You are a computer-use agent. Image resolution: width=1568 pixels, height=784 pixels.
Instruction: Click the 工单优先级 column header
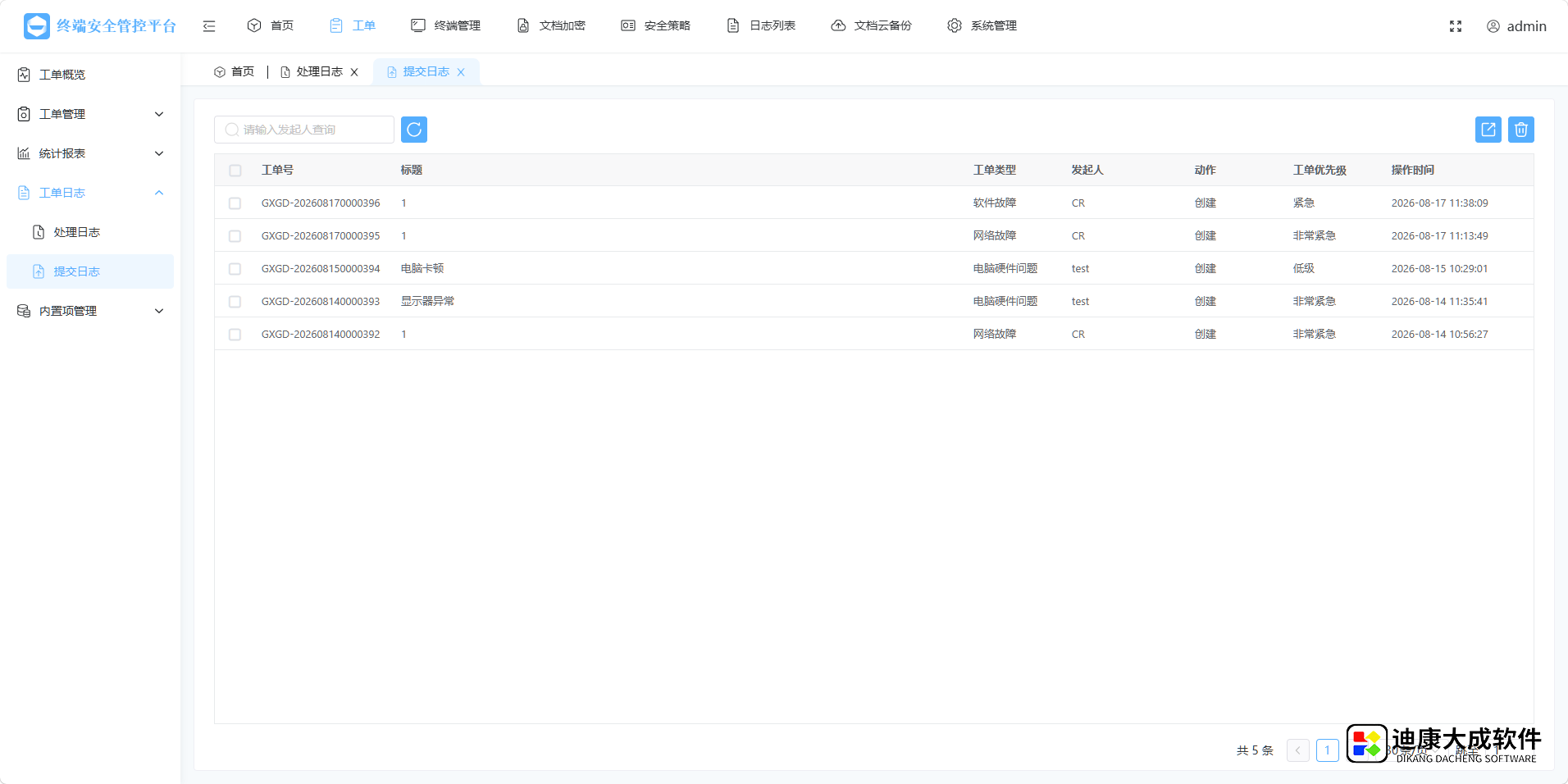tap(1320, 170)
